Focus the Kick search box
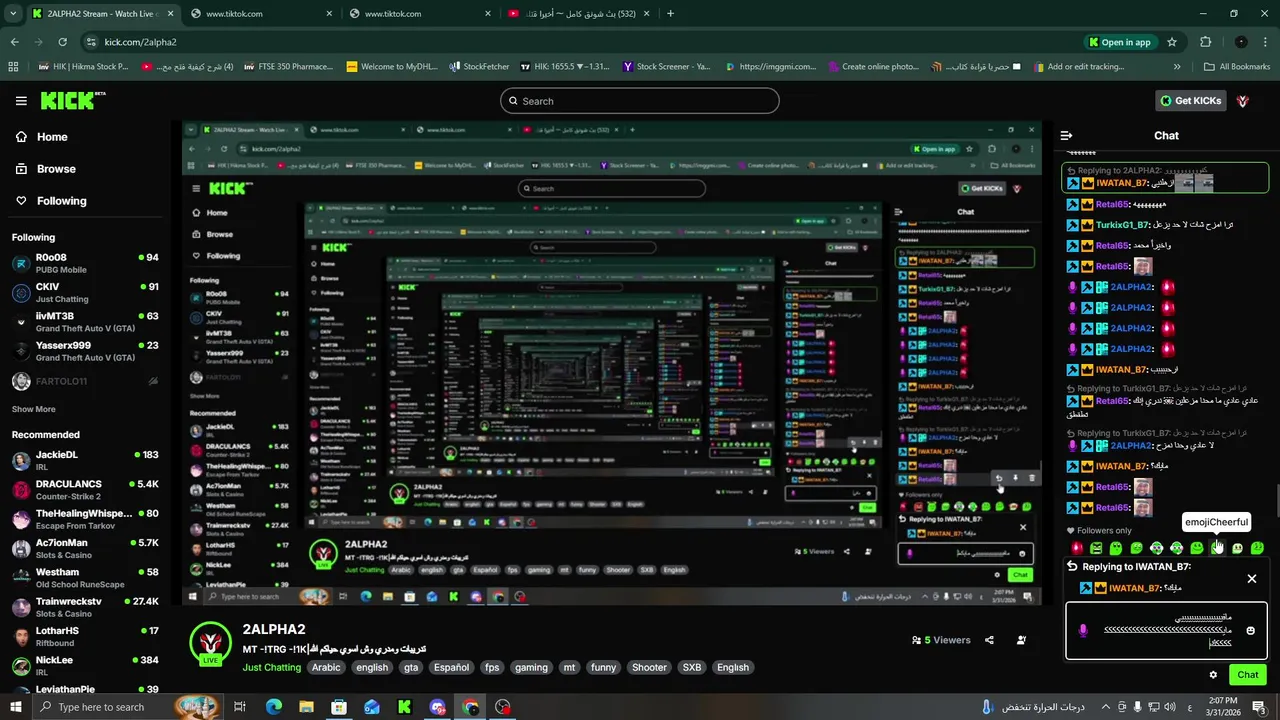This screenshot has width=1280, height=720. [x=640, y=101]
